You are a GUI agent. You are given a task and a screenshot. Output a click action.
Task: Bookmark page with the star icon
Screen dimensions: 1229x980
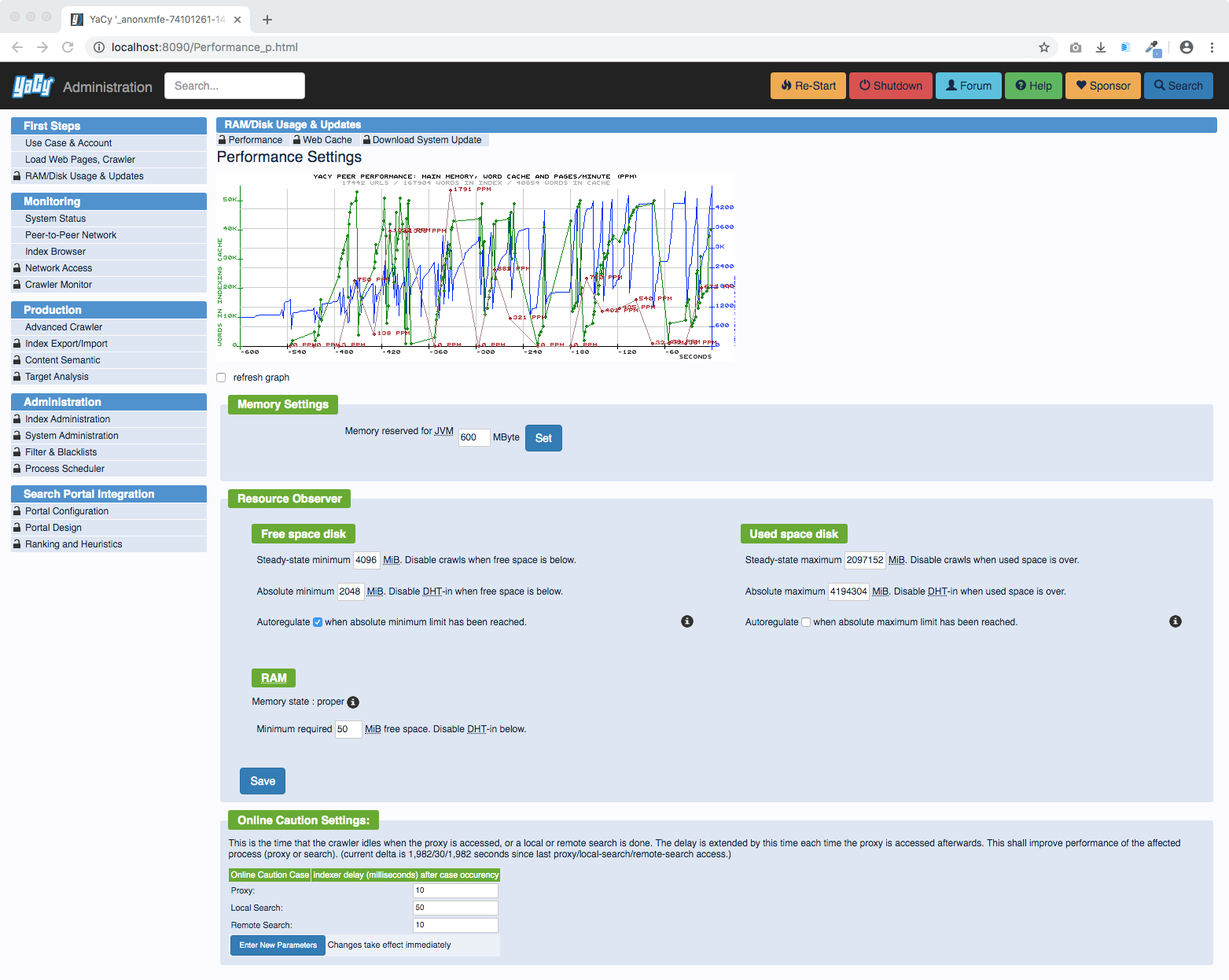1044,47
